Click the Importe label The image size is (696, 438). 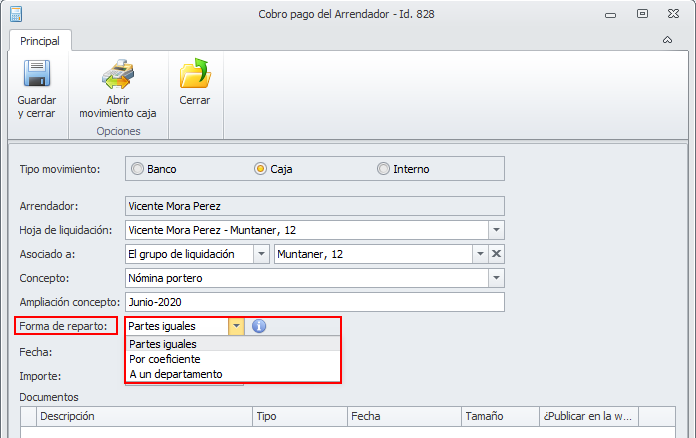(40, 376)
